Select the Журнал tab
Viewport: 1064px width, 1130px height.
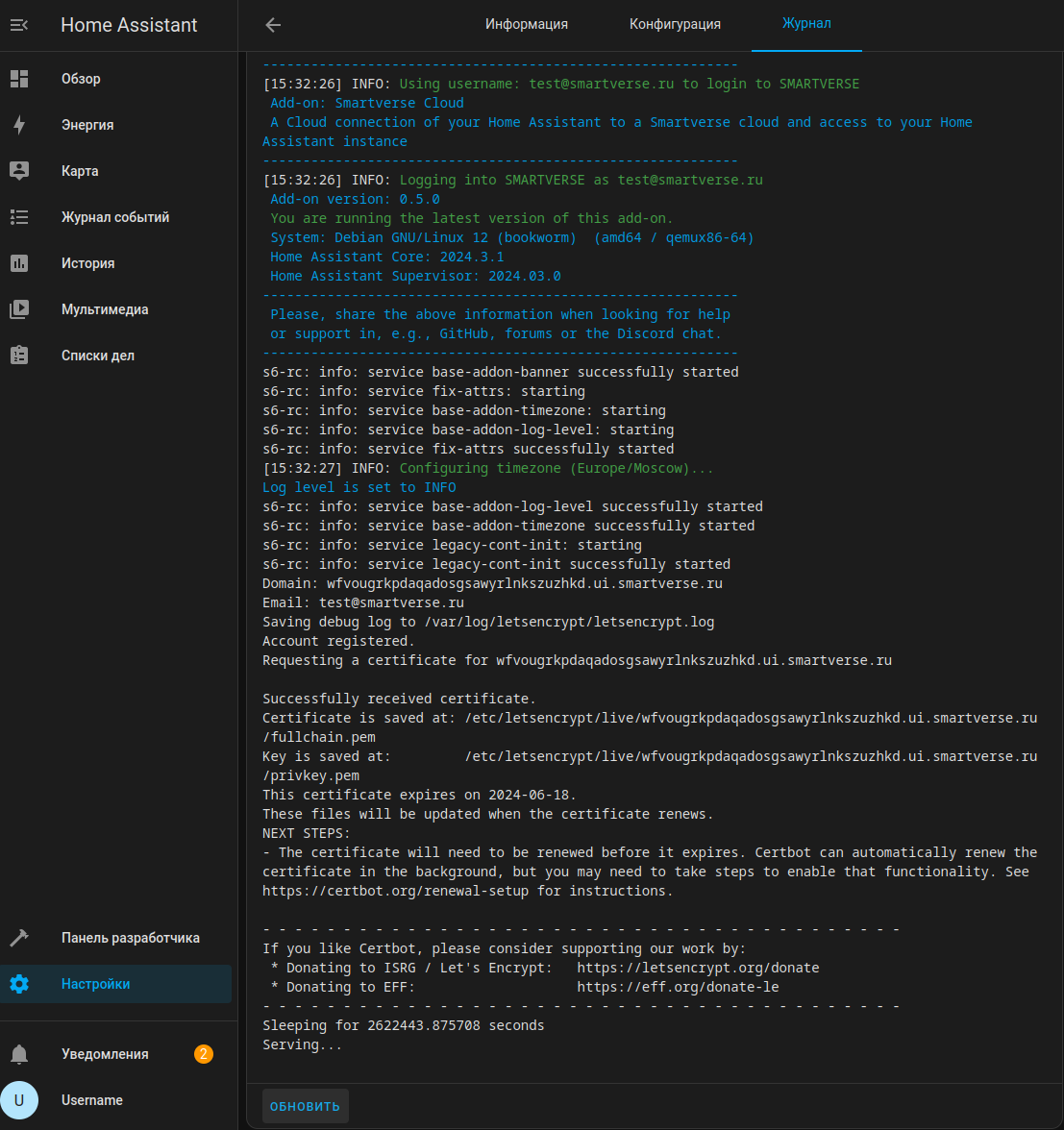point(806,24)
